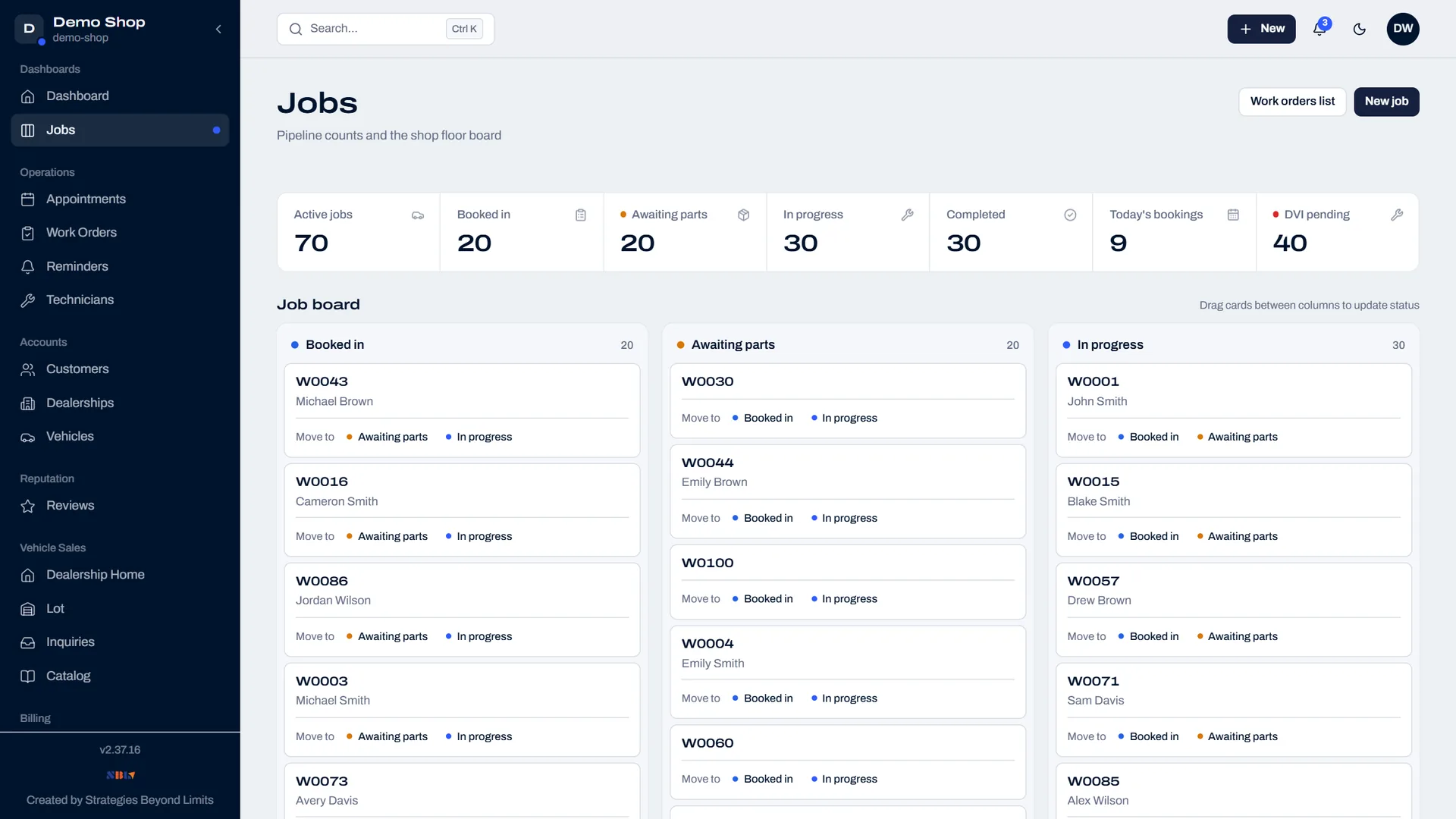Click the Dealership Home icon
This screenshot has height=819, width=1456.
point(28,575)
